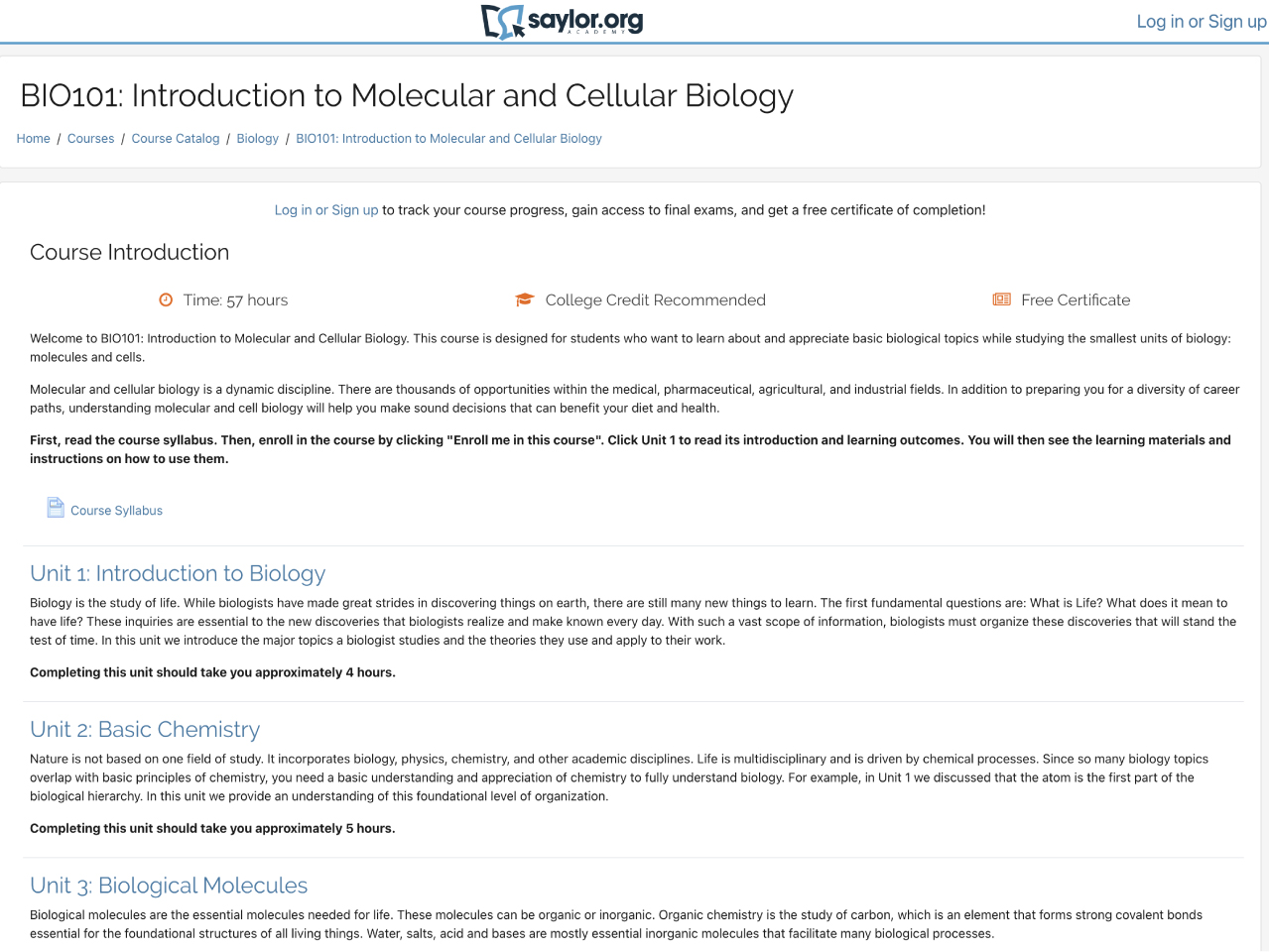Click the Time: 57 hours text
The image size is (1270, 952).
235,299
